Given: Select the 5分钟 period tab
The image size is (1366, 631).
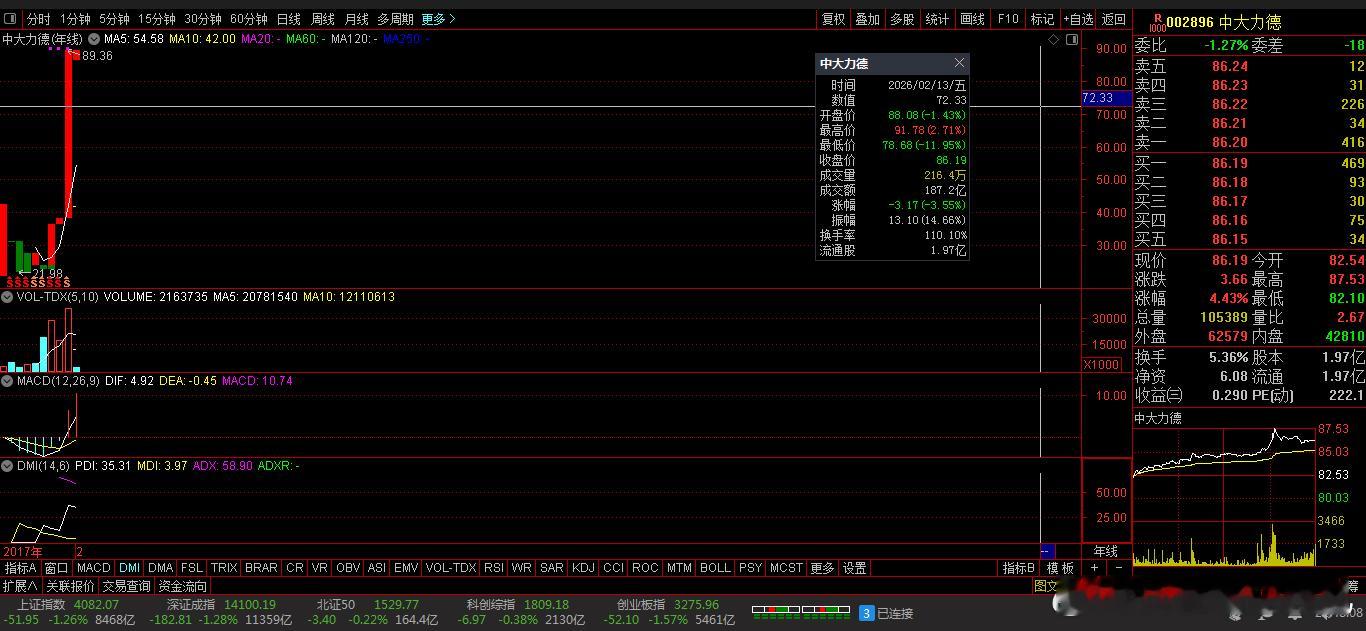Looking at the screenshot, I should point(114,19).
